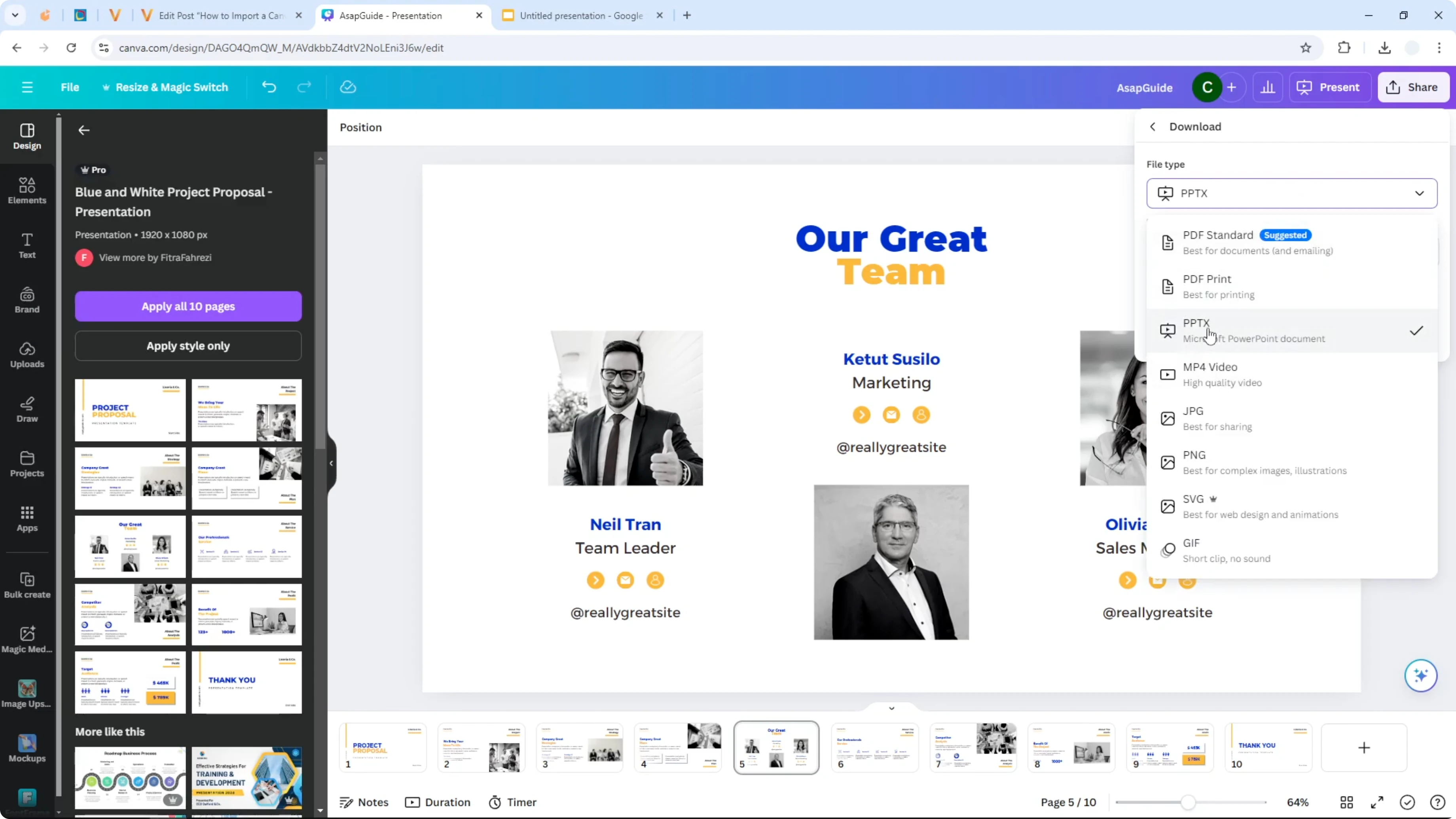The height and width of the screenshot is (819, 1456).
Task: Go back from the template details panel
Action: pyautogui.click(x=83, y=131)
